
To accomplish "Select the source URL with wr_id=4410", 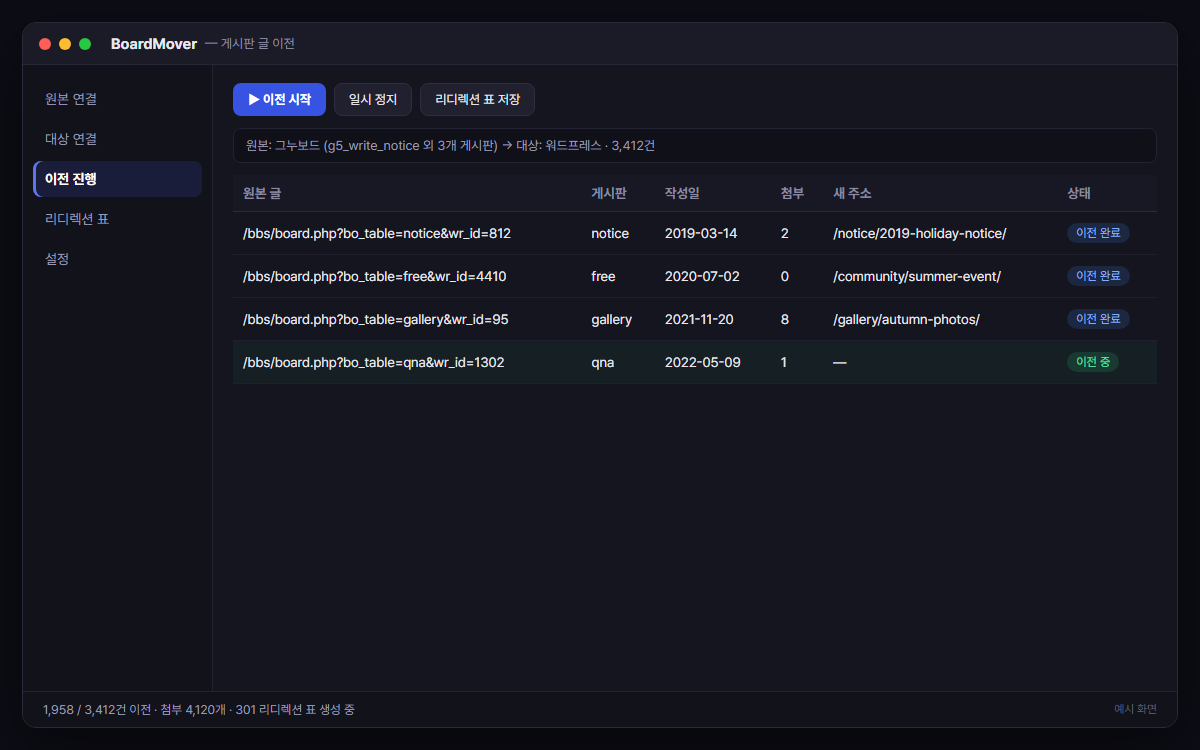I will pyautogui.click(x=374, y=276).
